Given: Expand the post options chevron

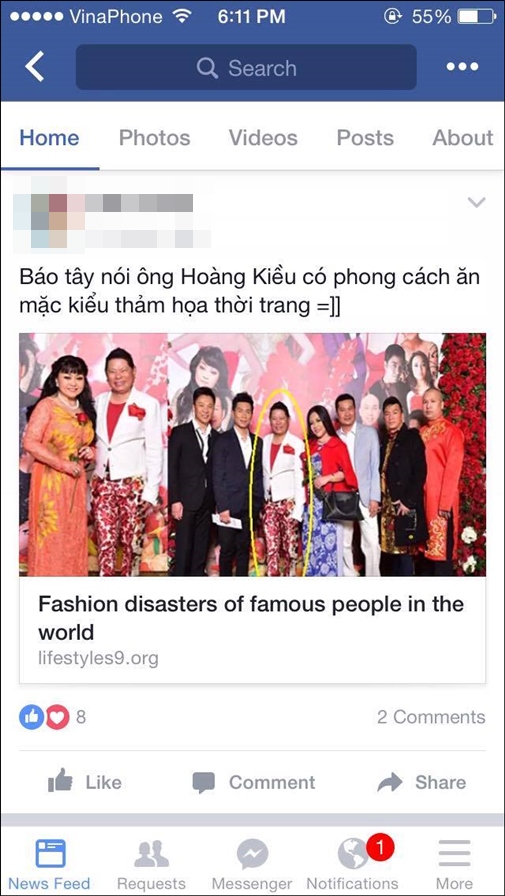Looking at the screenshot, I should (476, 202).
